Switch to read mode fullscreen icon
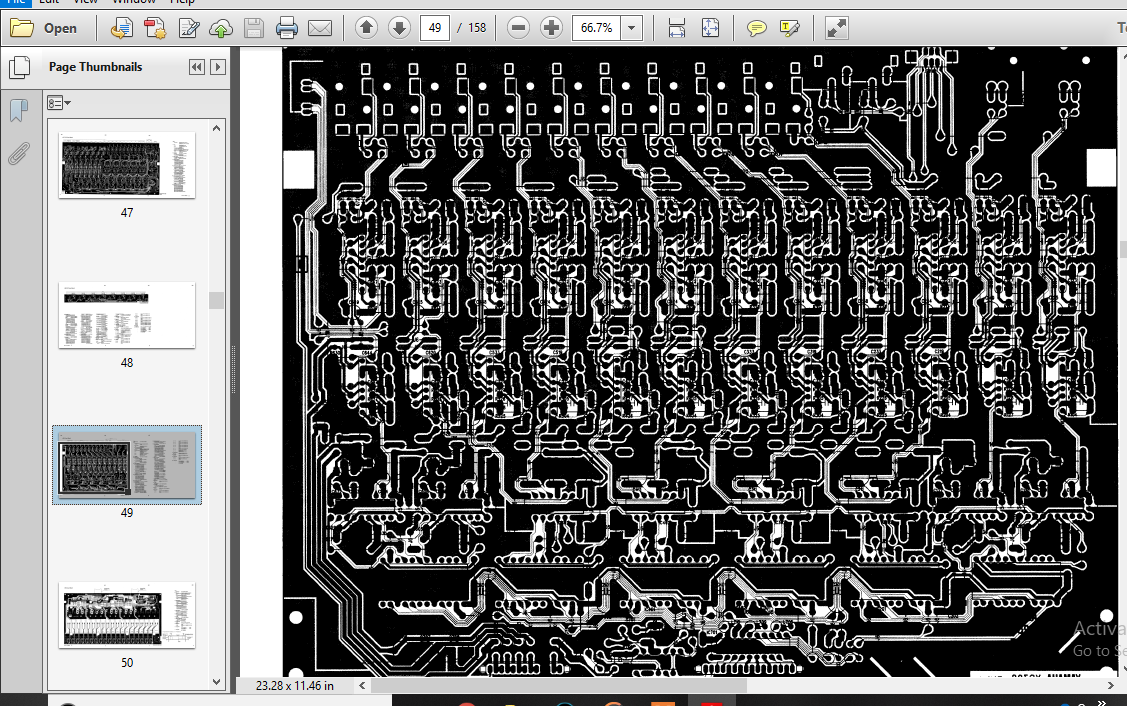 click(x=837, y=28)
